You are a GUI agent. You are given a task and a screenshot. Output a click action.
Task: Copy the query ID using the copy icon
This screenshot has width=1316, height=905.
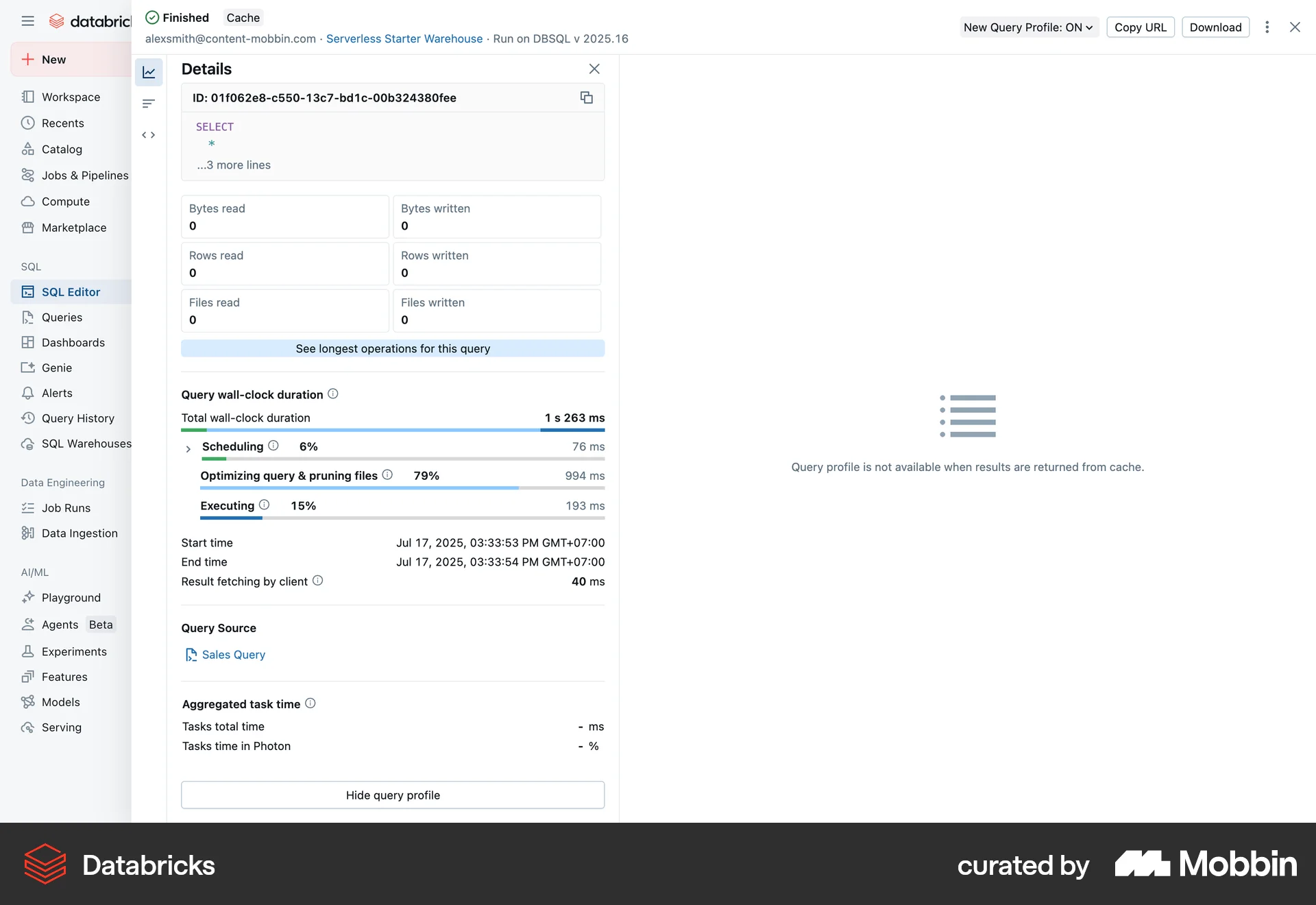coord(587,97)
